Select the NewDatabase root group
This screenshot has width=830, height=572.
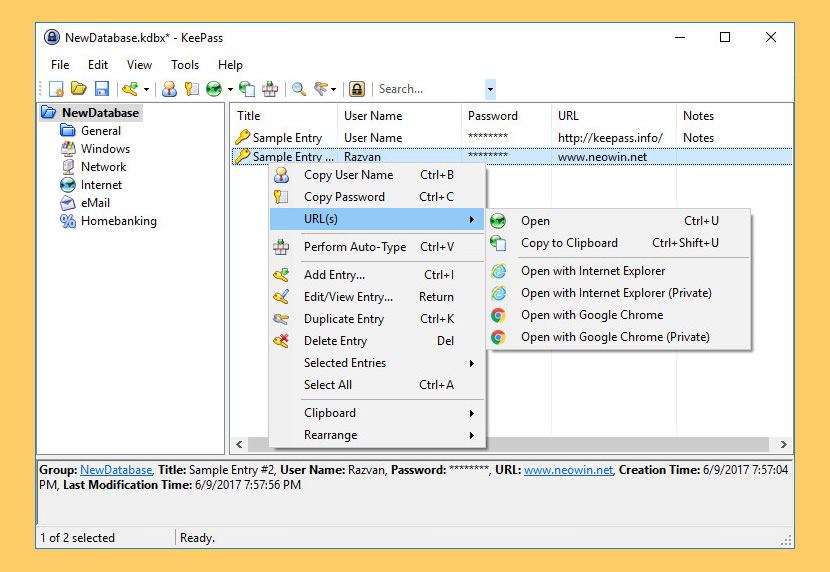tap(100, 113)
